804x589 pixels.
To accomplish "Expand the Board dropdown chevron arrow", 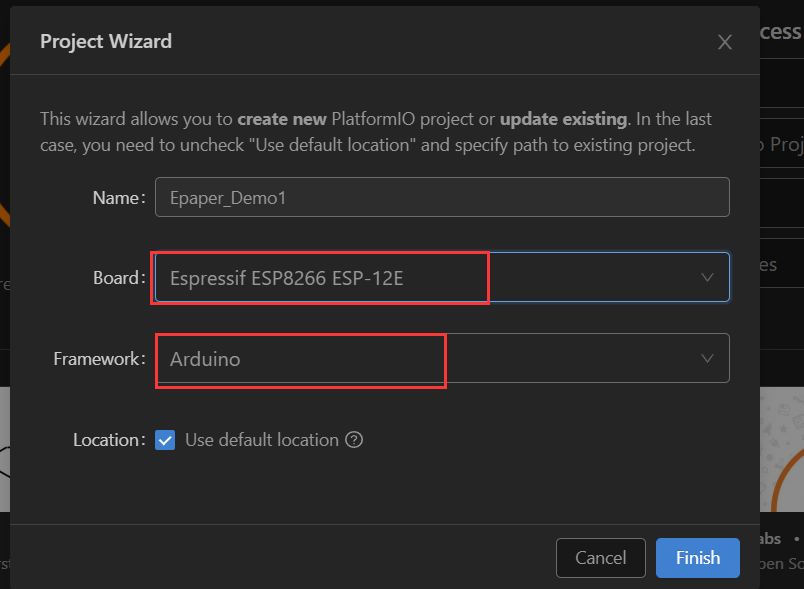I will tap(707, 277).
